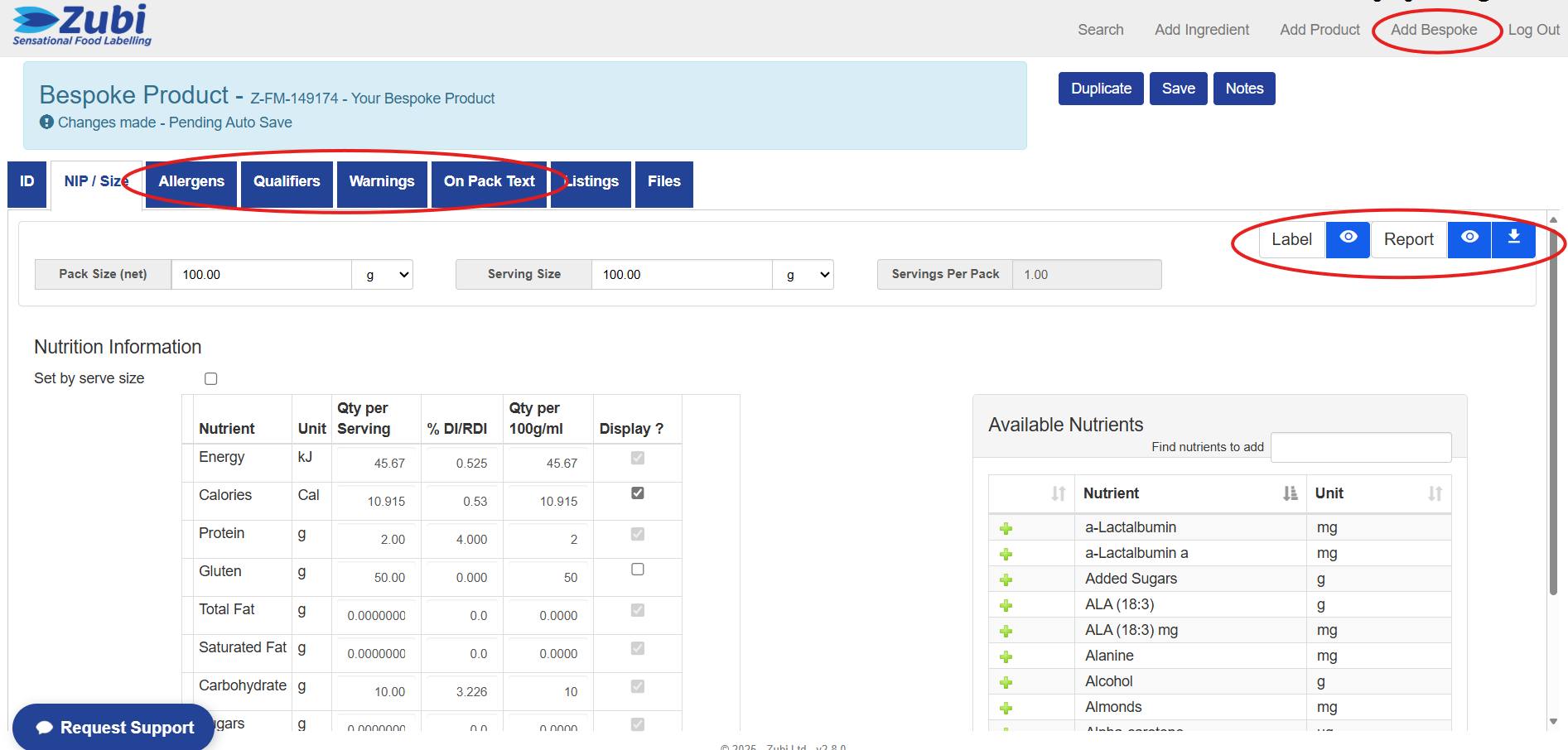Image resolution: width=1568 pixels, height=750 pixels.
Task: Uncheck the Calories display checkbox
Action: point(638,493)
